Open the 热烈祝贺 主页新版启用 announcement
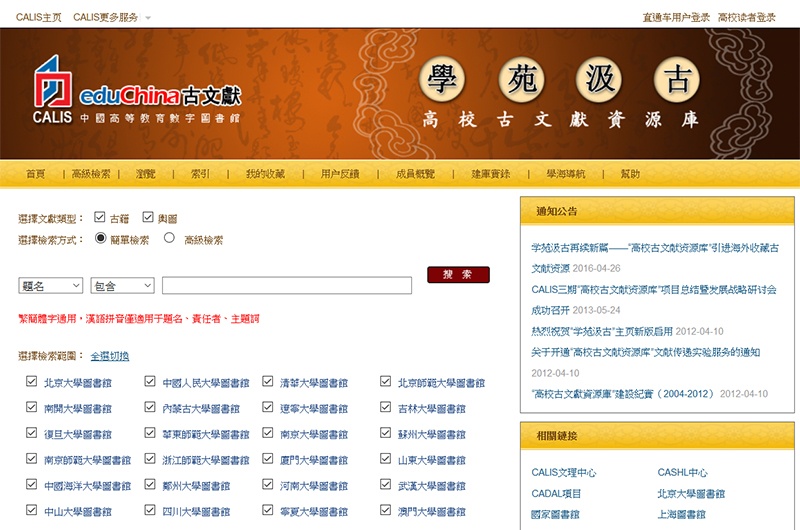Screen dimensions: 800x530 click(x=602, y=332)
